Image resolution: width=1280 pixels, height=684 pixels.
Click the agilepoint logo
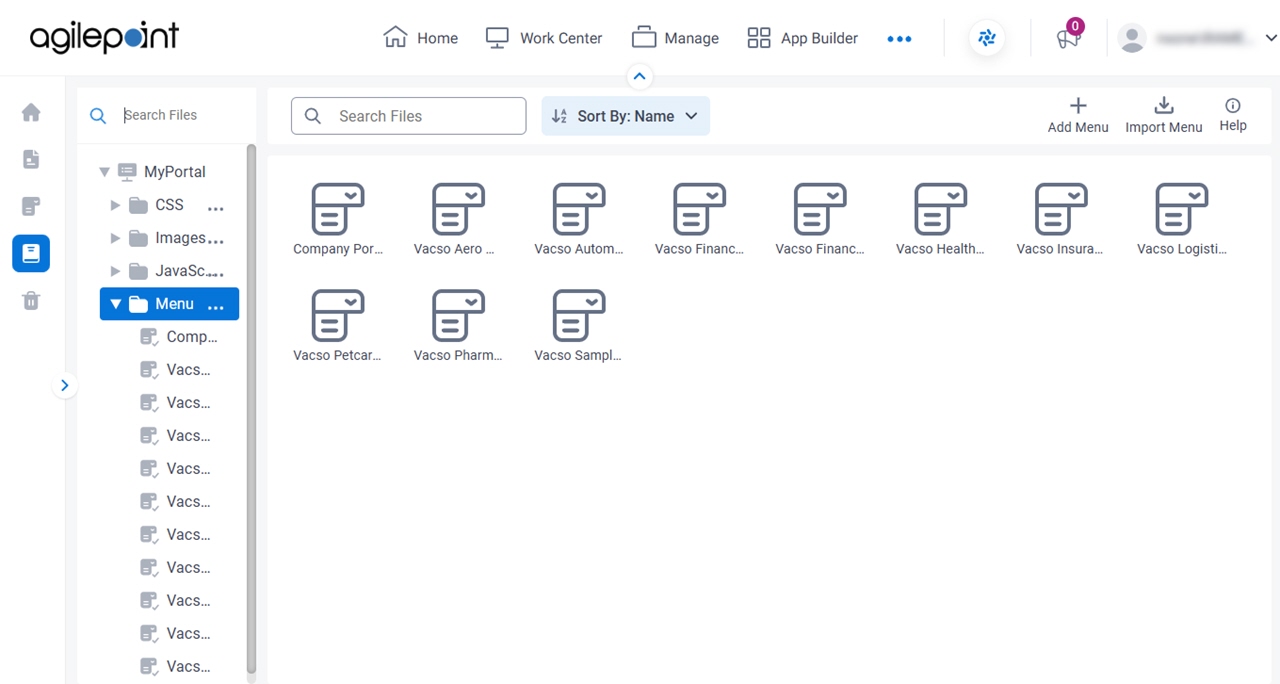pyautogui.click(x=104, y=37)
